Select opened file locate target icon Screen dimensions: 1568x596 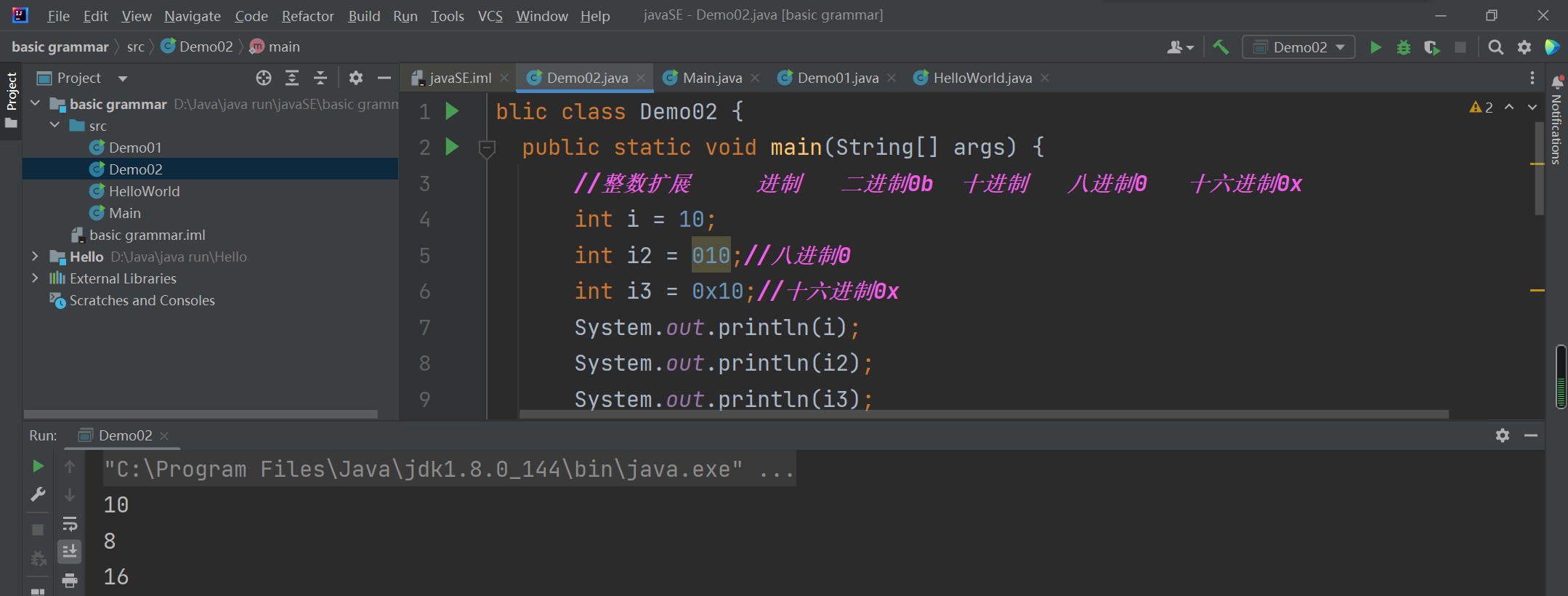(x=264, y=78)
